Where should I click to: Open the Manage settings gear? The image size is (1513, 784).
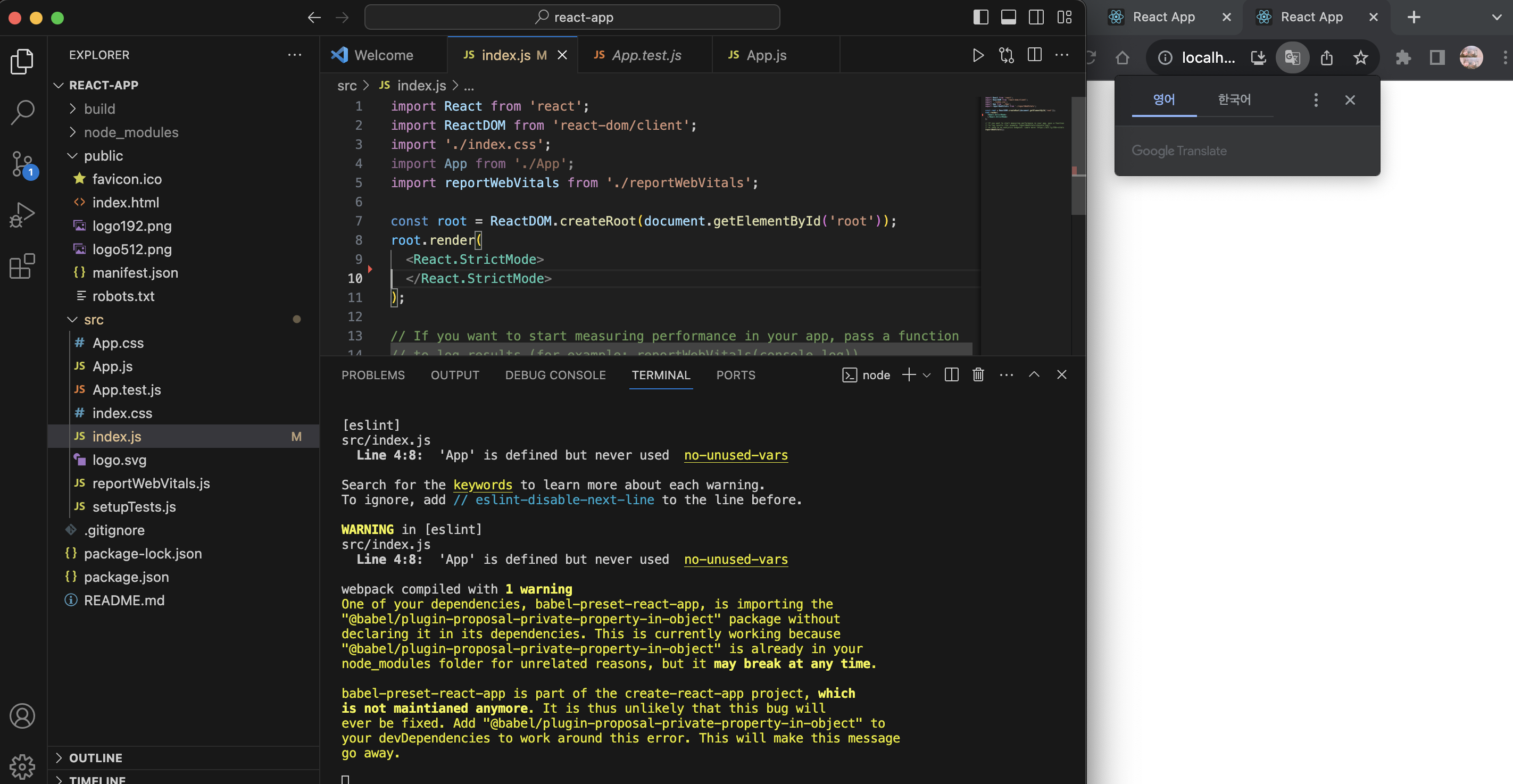[x=22, y=766]
